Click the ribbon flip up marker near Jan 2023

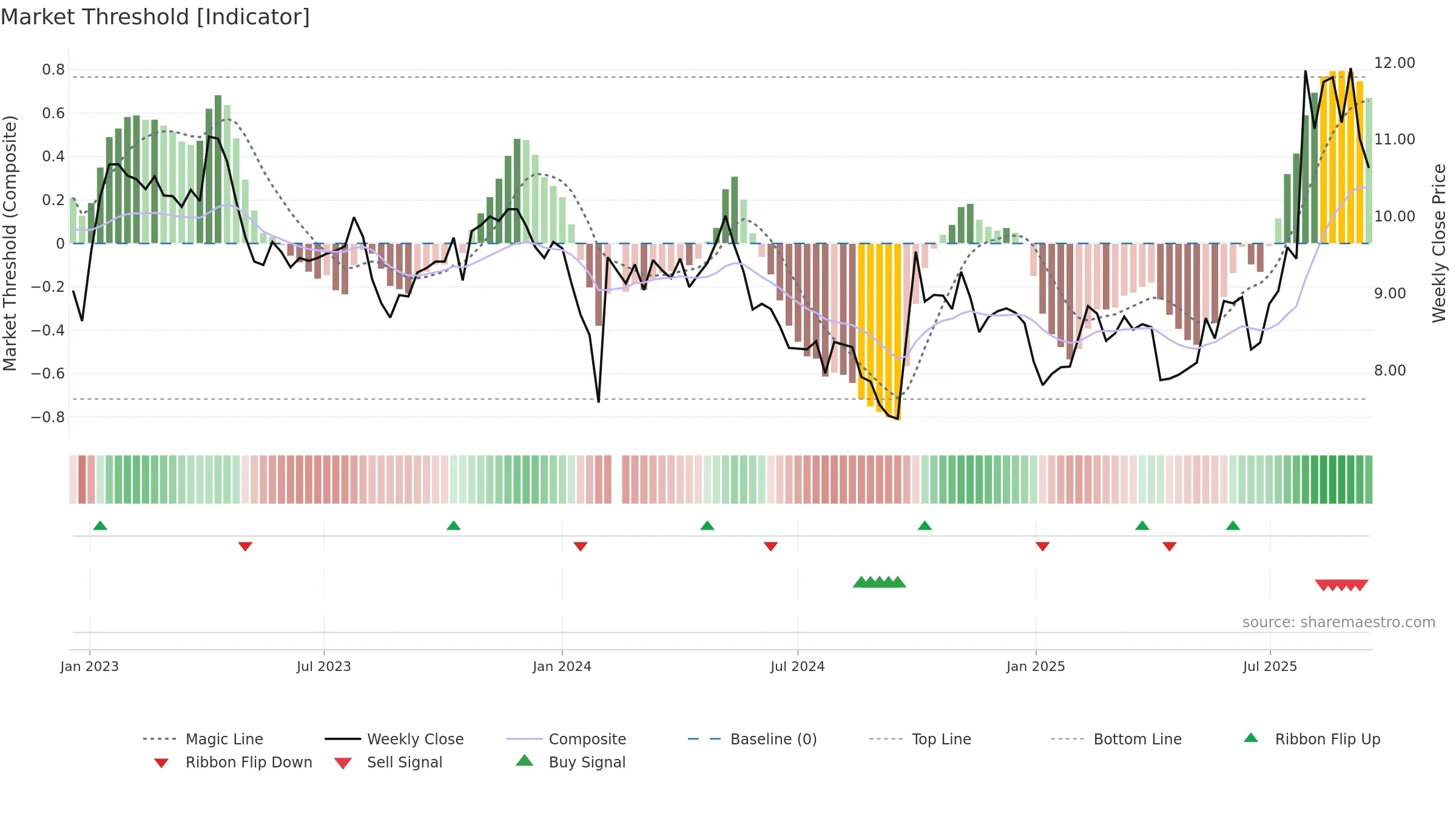pyautogui.click(x=100, y=525)
